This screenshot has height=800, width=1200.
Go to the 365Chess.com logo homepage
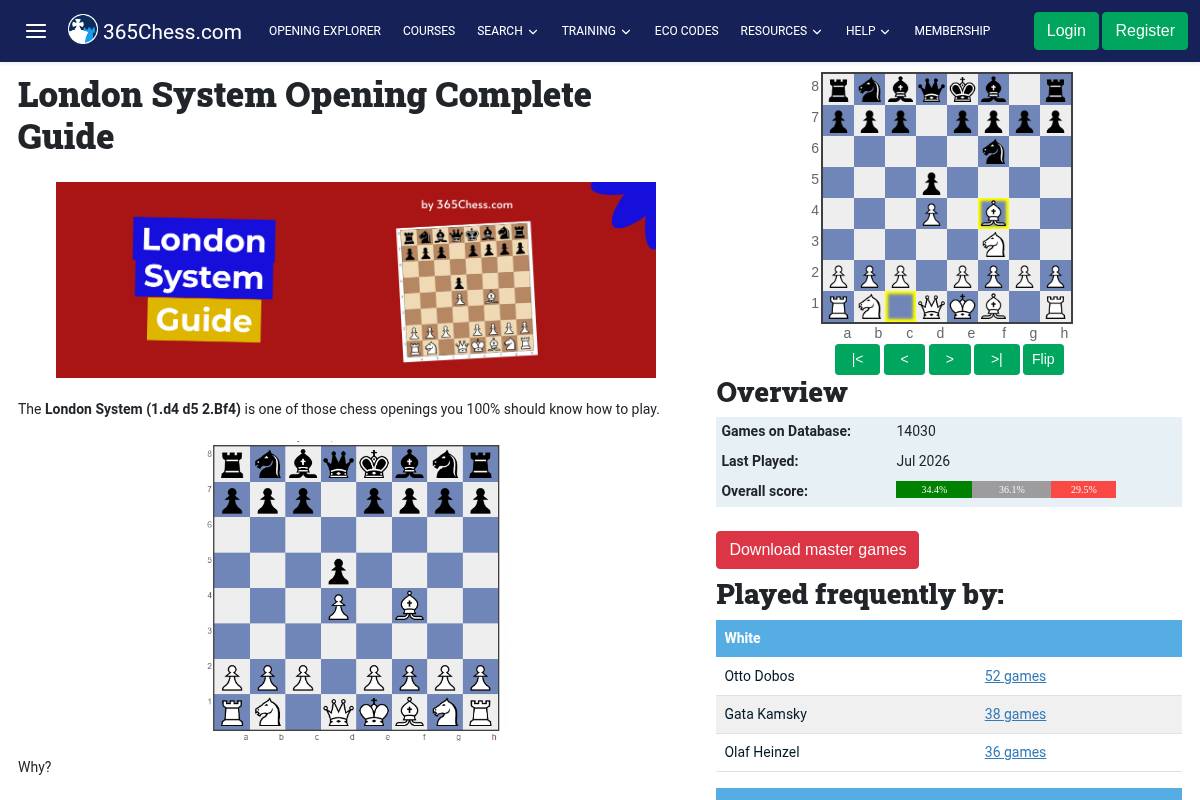click(155, 31)
